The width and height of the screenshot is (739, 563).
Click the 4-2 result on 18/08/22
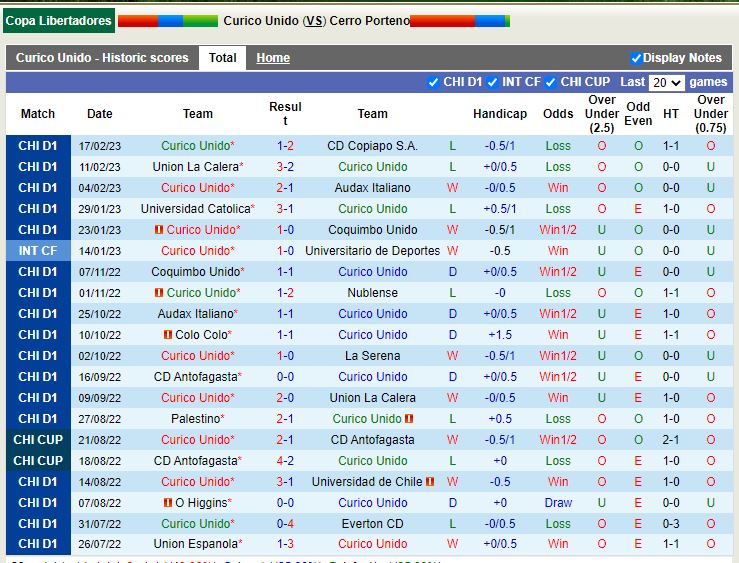coord(285,461)
